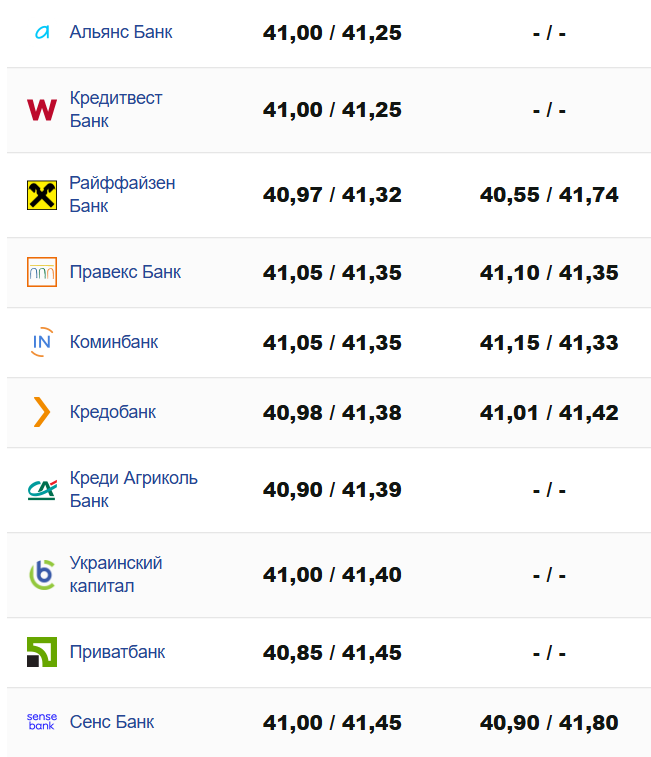Click the Сенс Банк logo icon
This screenshot has height=757, width=651.
click(x=42, y=722)
